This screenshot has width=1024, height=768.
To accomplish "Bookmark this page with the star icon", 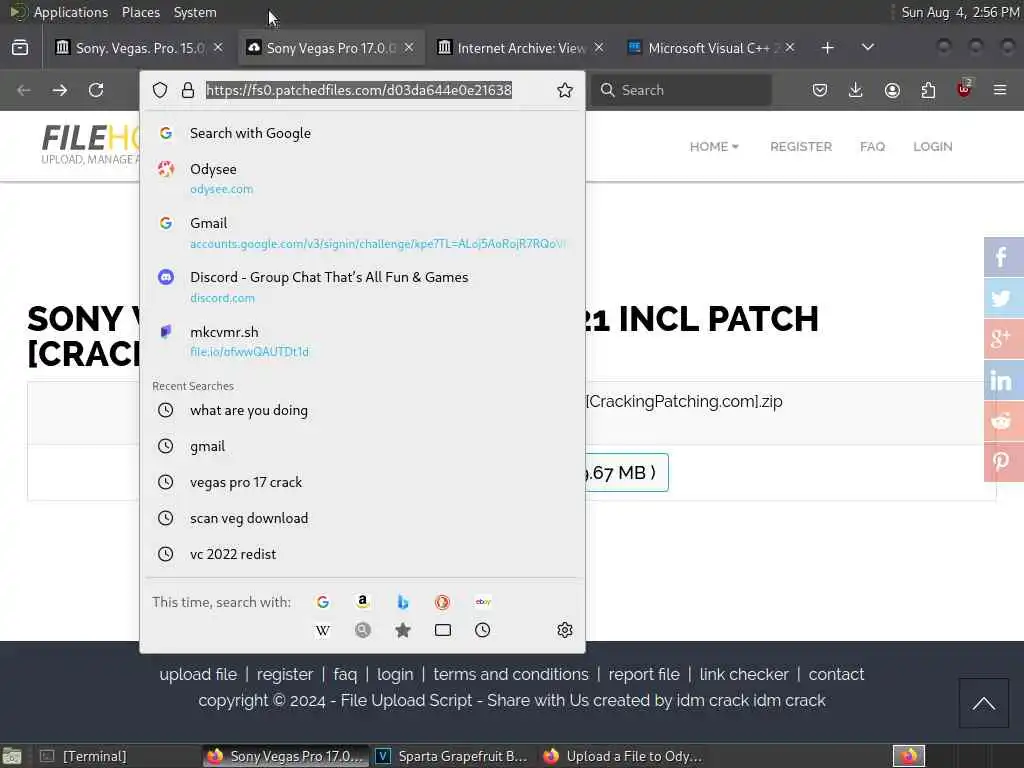I will [x=565, y=90].
